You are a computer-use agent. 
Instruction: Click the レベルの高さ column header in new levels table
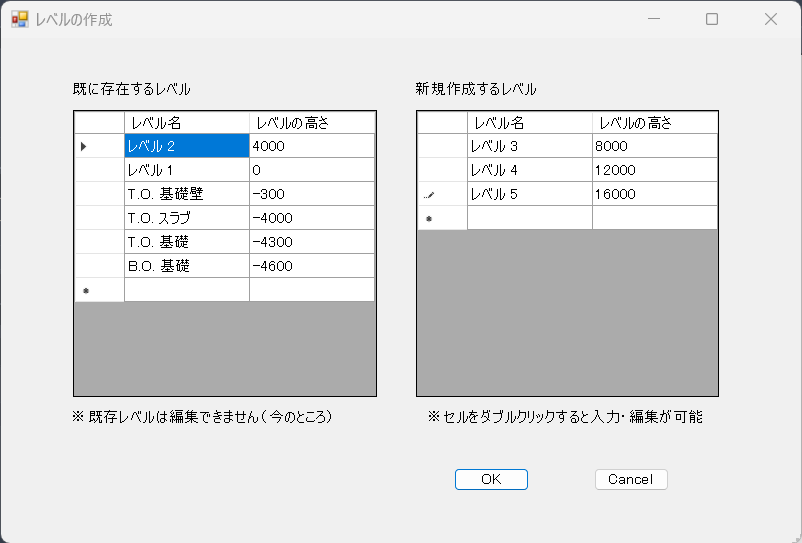(x=654, y=123)
